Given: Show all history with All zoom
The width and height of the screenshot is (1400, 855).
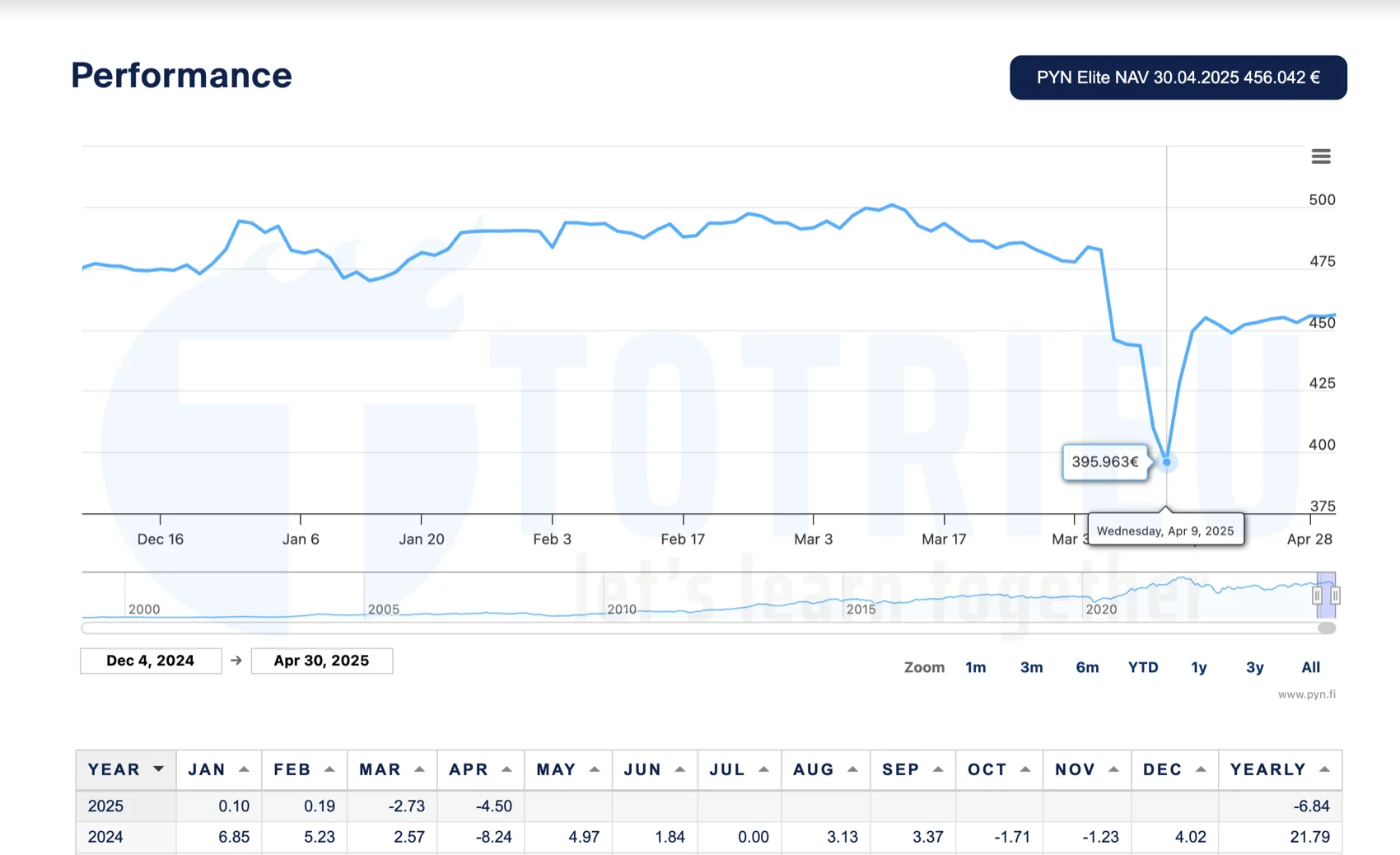Looking at the screenshot, I should [1310, 667].
